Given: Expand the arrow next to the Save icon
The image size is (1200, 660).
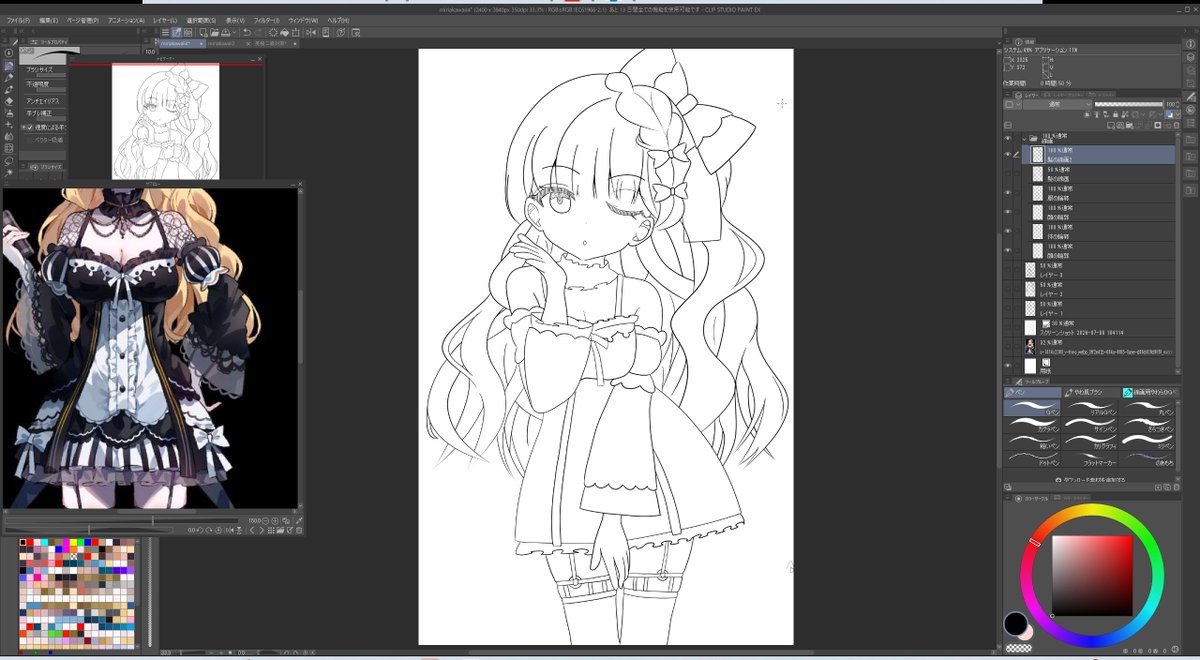Looking at the screenshot, I should tap(234, 32).
